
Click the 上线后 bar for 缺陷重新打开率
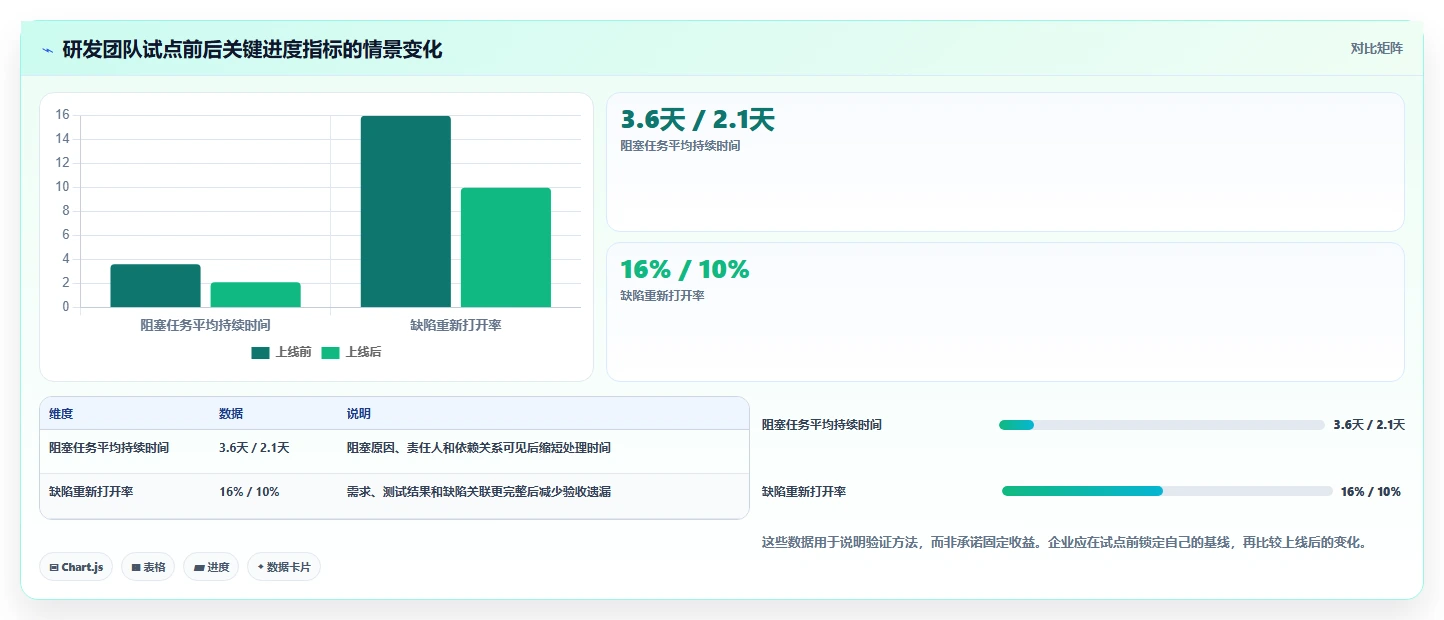coord(505,247)
